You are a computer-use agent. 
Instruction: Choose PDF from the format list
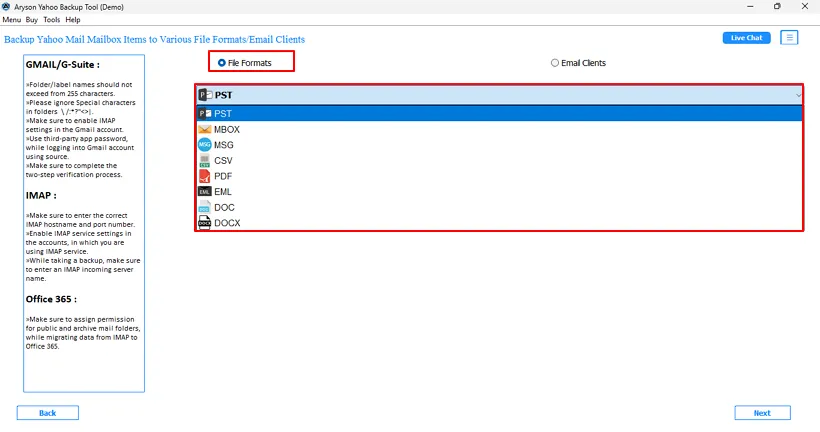pos(499,176)
